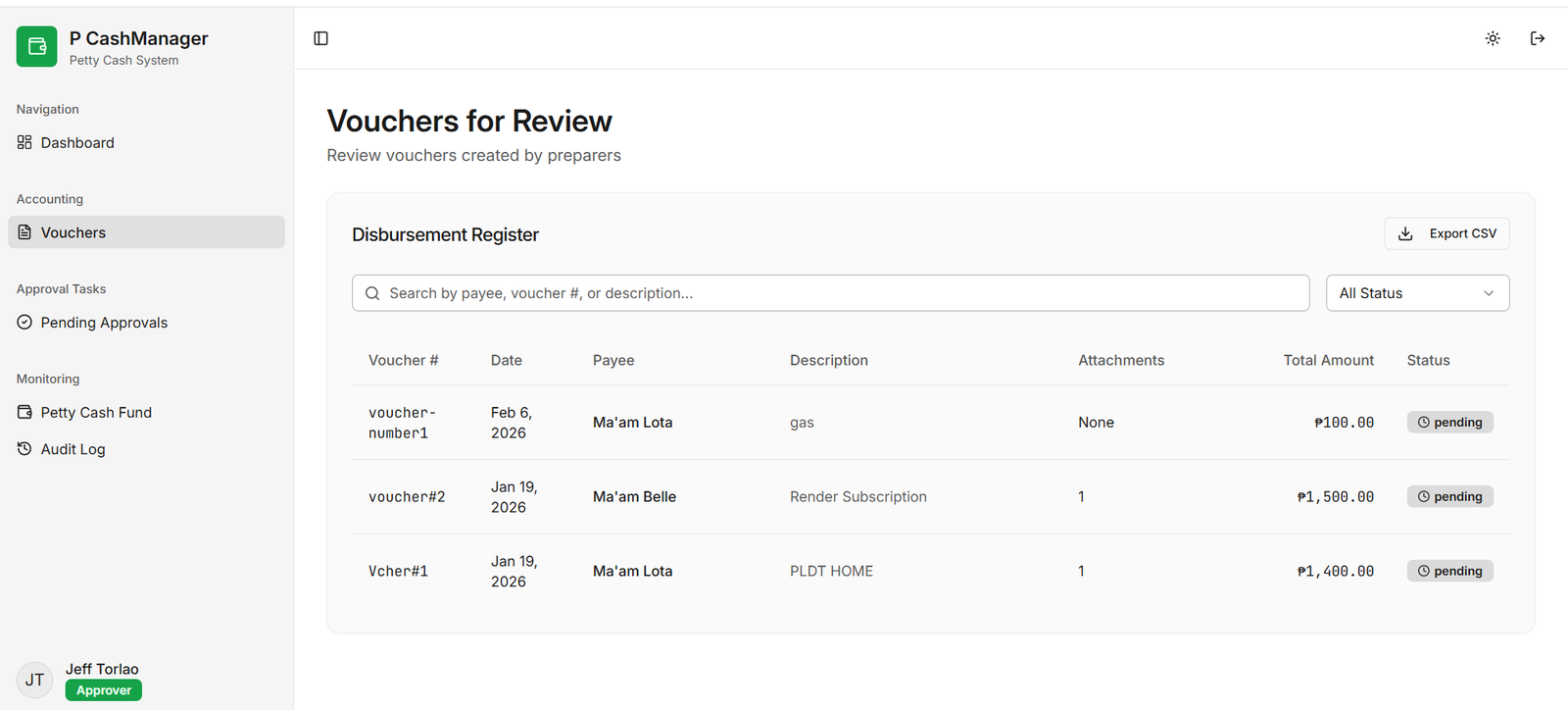Go to Petty Cash Fund
Image resolution: width=1568 pixels, height=710 pixels.
coord(96,413)
